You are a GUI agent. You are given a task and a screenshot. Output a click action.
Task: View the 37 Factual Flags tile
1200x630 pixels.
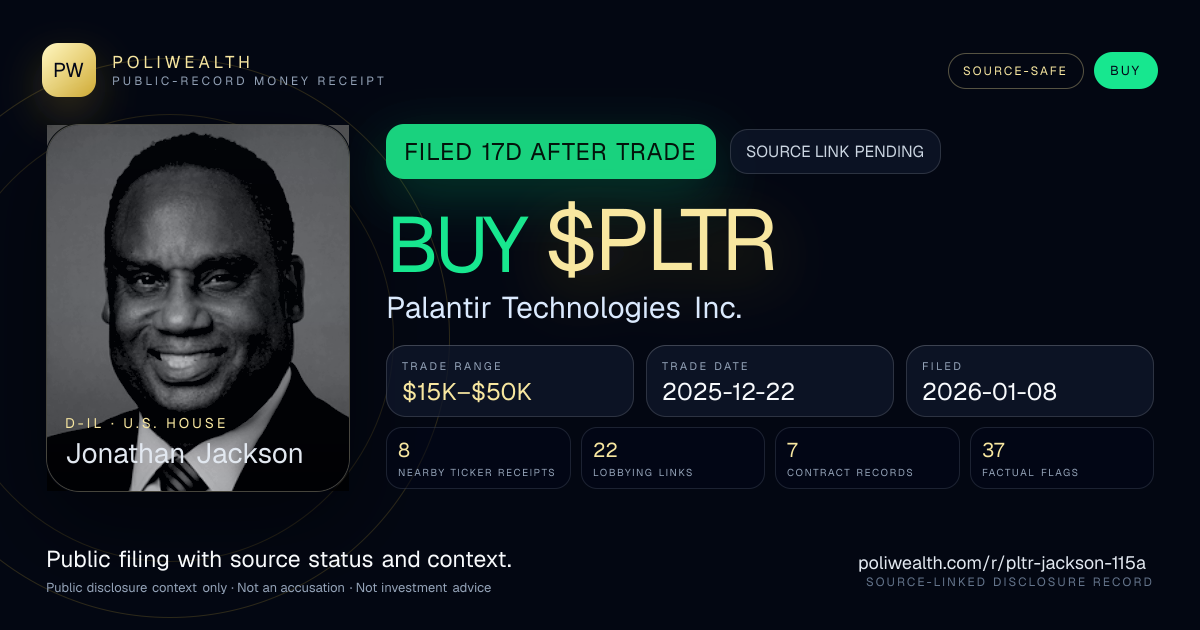[x=1062, y=458]
